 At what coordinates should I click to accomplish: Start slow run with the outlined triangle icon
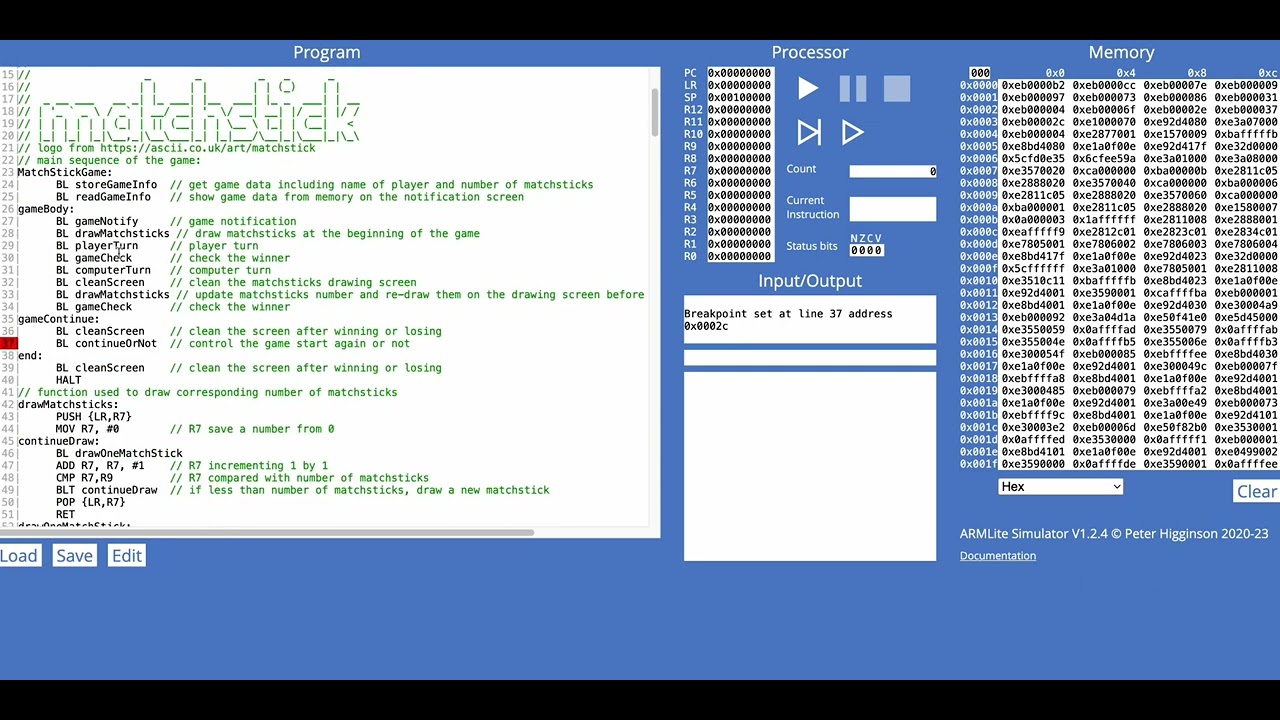(x=853, y=132)
